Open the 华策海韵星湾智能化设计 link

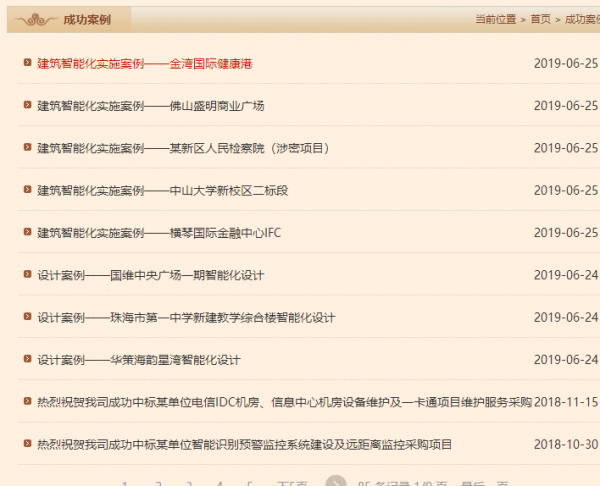click(139, 360)
